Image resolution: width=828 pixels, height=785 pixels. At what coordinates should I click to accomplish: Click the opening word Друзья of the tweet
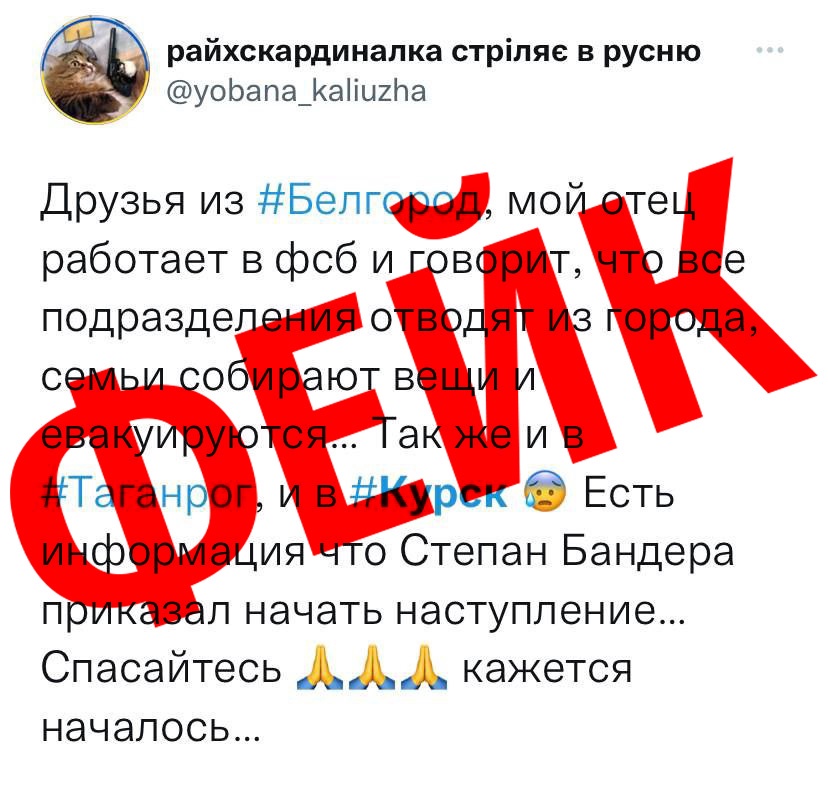113,201
